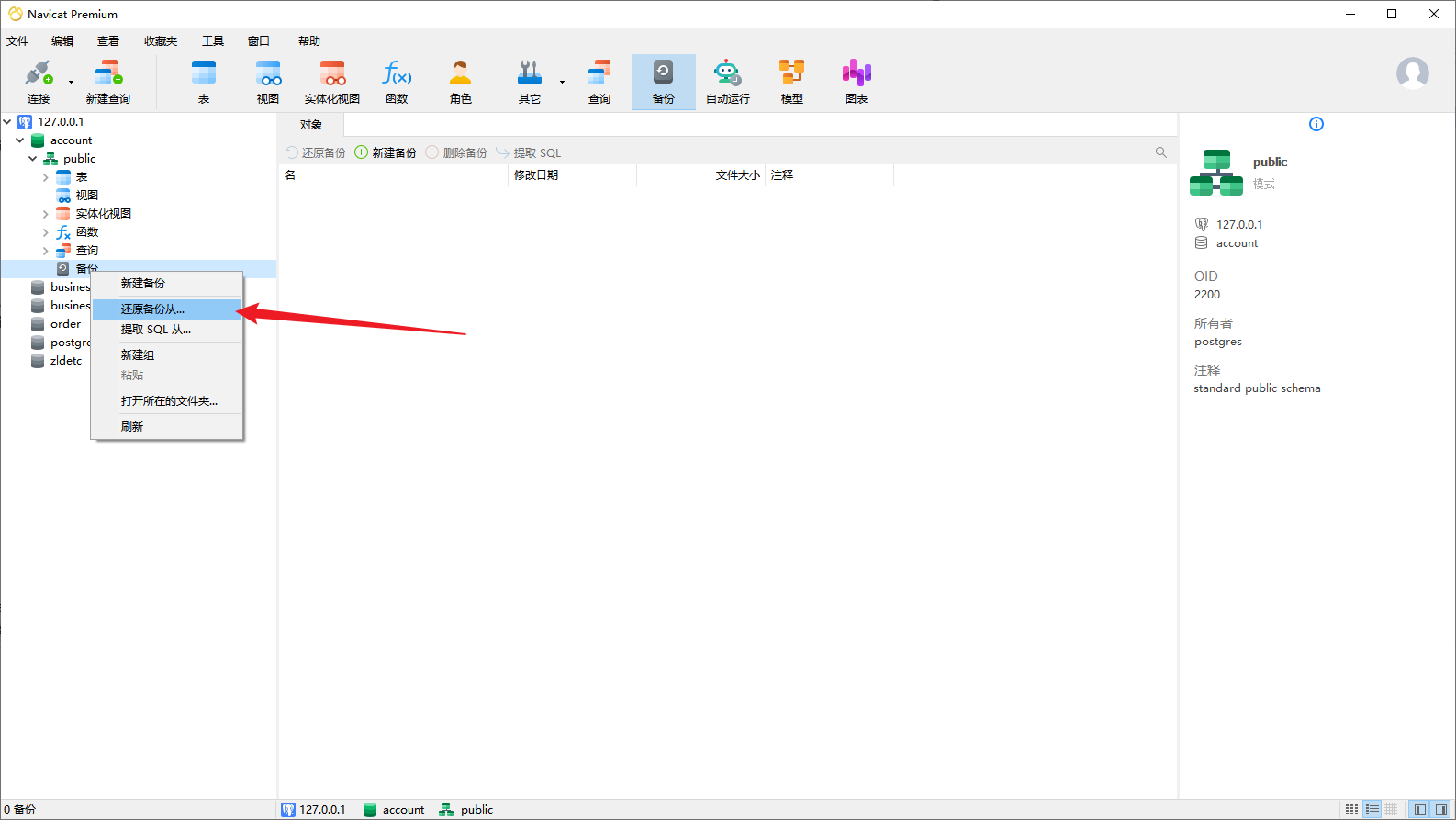Image resolution: width=1456 pixels, height=820 pixels.
Task: Choose 打开所在的文件夹... from context menu
Action: tap(166, 400)
